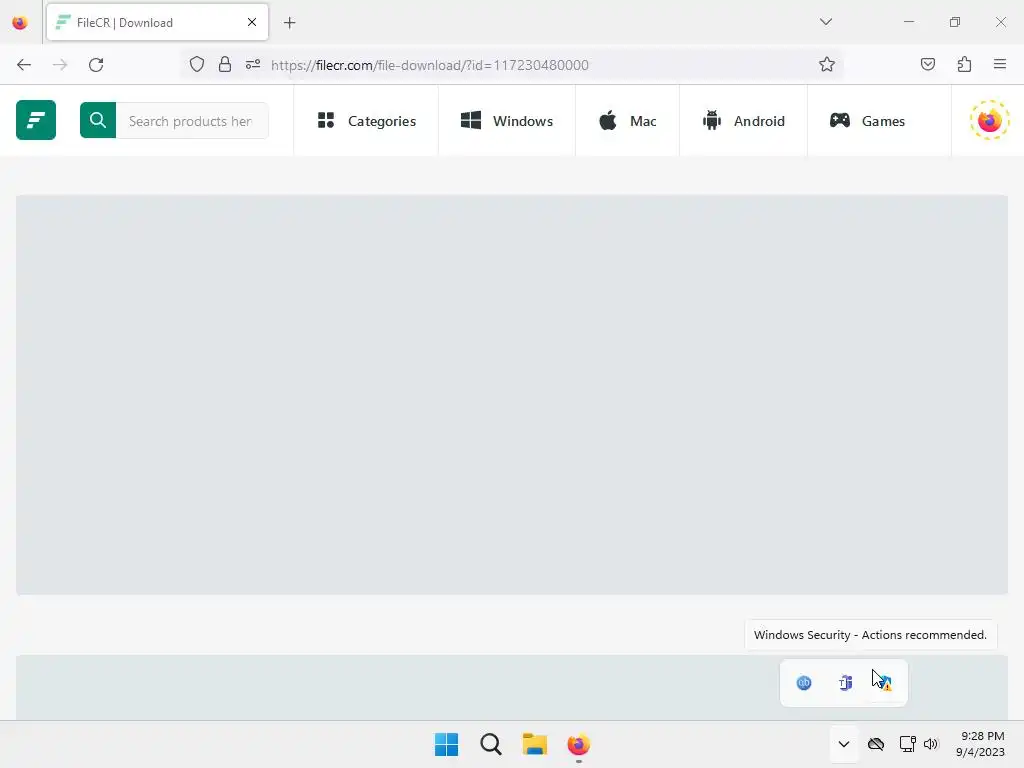The height and width of the screenshot is (768, 1024).
Task: Open network status tray icon
Action: click(x=907, y=744)
